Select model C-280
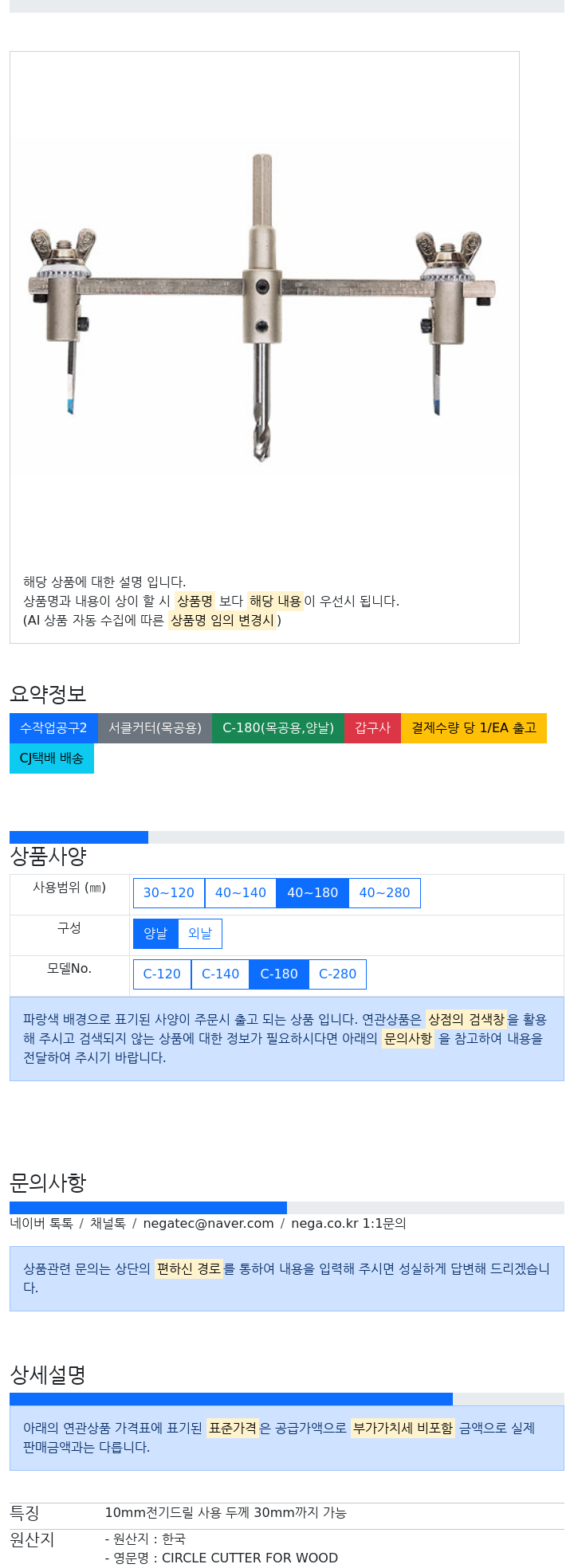 coord(338,974)
